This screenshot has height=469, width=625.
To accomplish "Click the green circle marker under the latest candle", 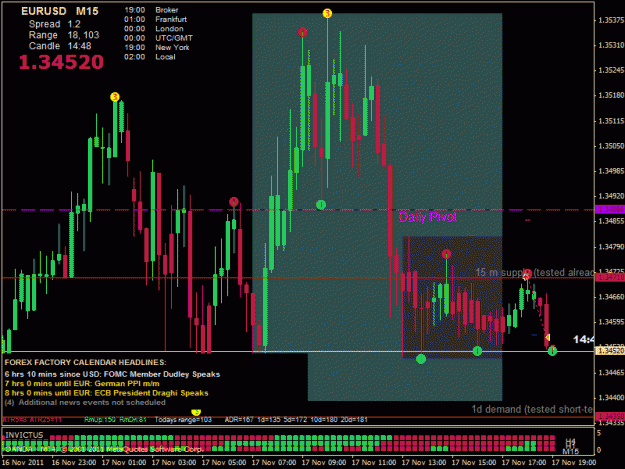I will coord(552,351).
